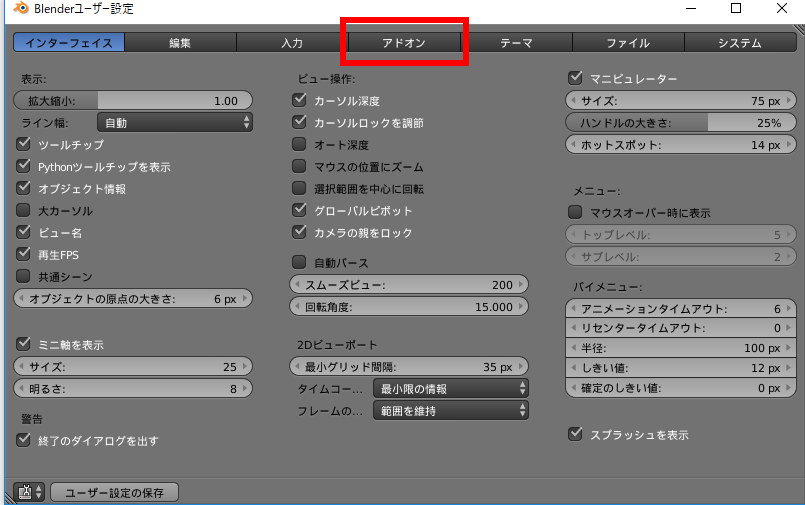Open the 編集 tab

pos(180,43)
